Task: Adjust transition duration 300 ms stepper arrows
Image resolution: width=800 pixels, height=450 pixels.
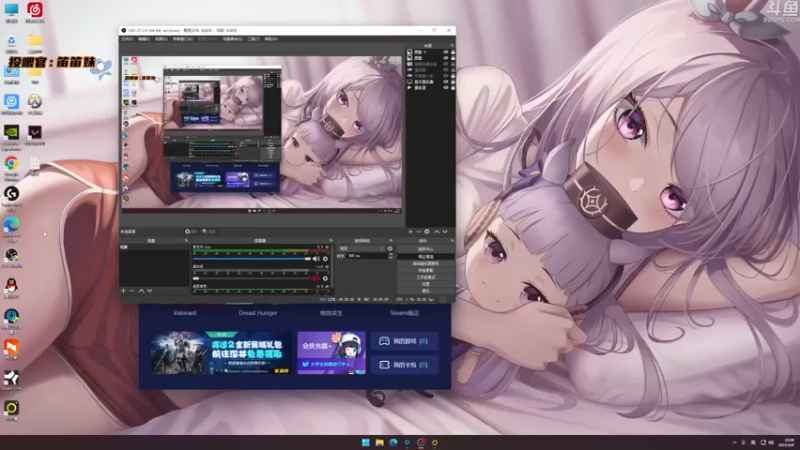Action: pyautogui.click(x=391, y=256)
